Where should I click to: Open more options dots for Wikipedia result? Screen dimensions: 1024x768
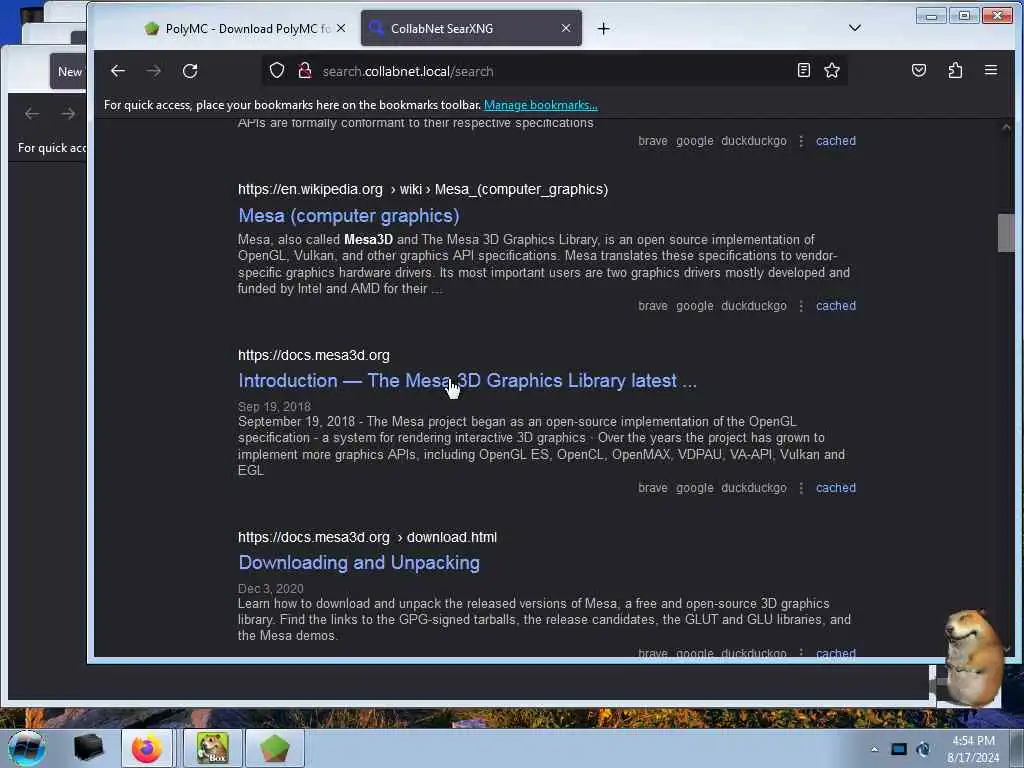801,306
